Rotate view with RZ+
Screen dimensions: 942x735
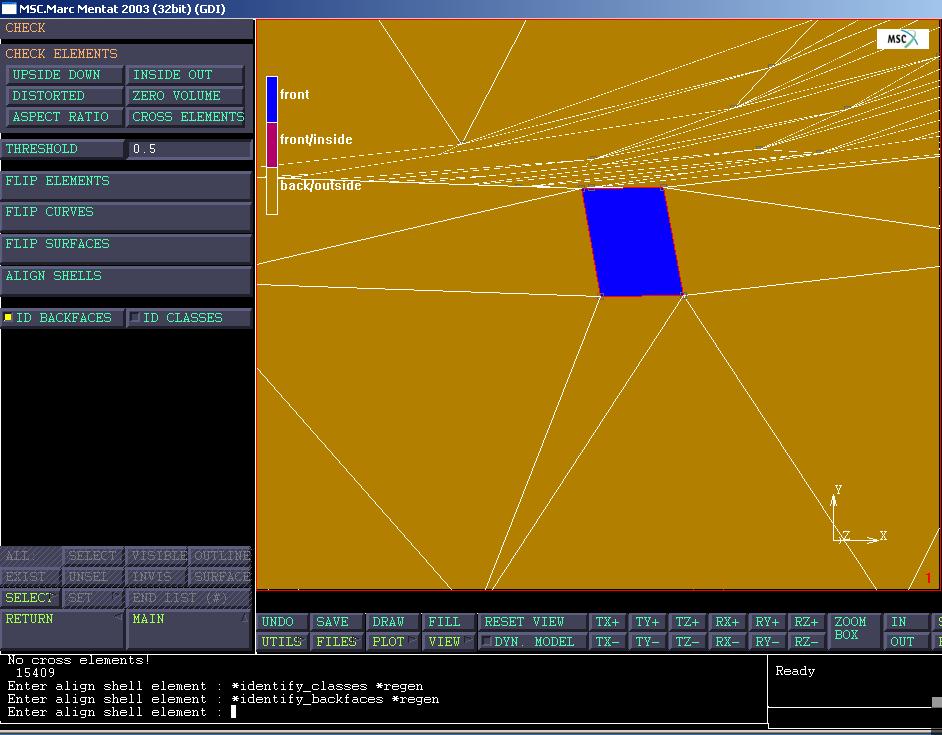807,621
